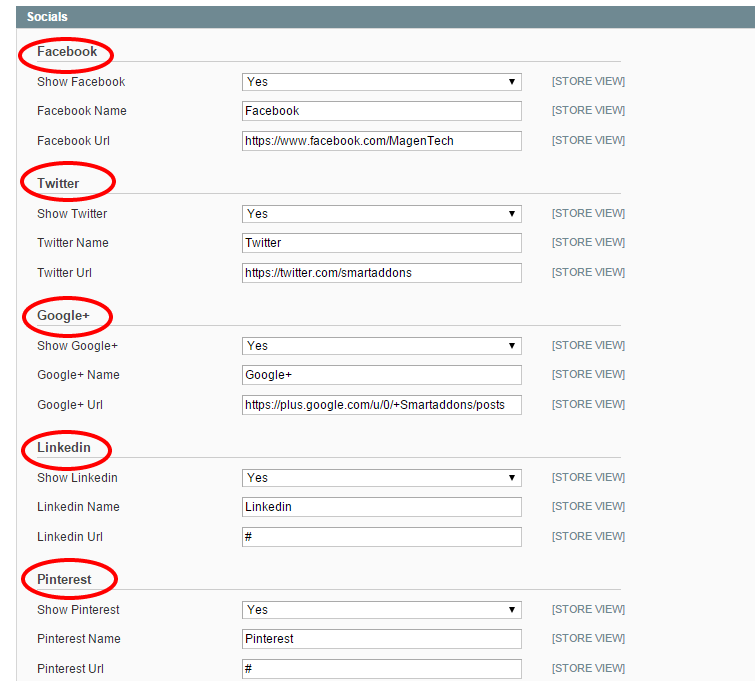755x681 pixels.
Task: Open the Show Facebook dropdown
Action: pyautogui.click(x=381, y=82)
